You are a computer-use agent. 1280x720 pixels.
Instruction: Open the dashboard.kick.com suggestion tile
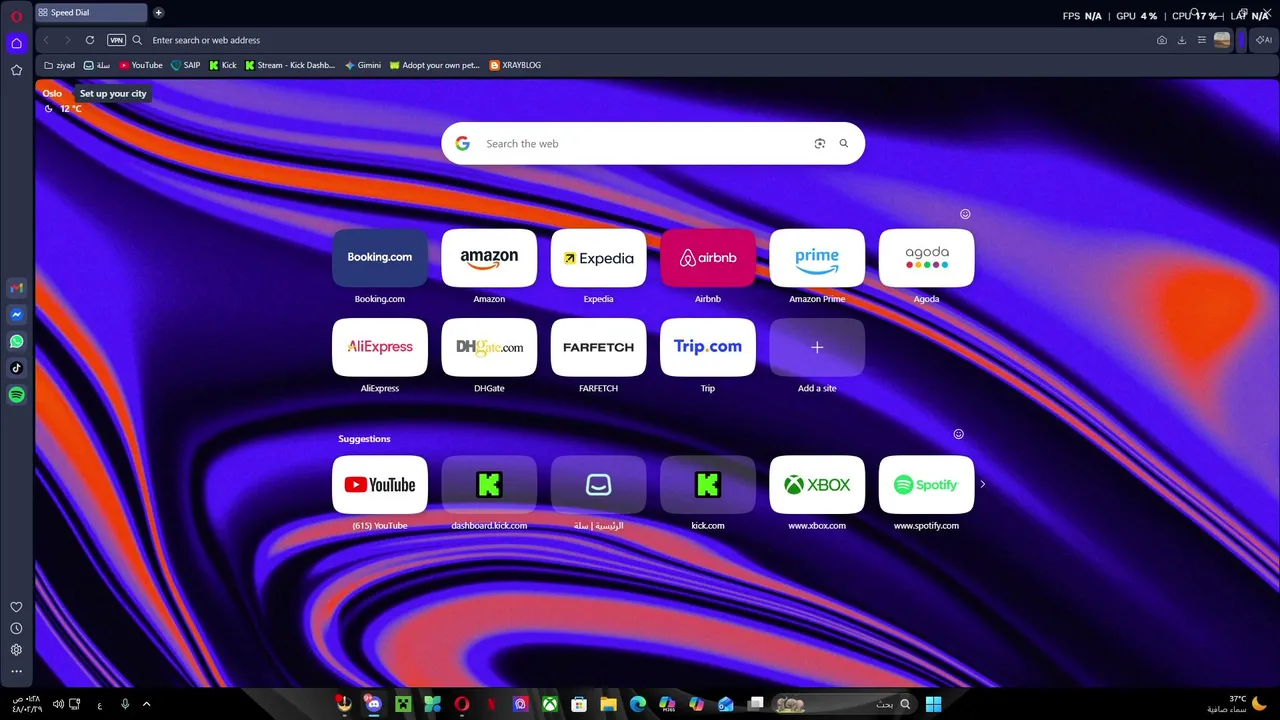tap(489, 485)
